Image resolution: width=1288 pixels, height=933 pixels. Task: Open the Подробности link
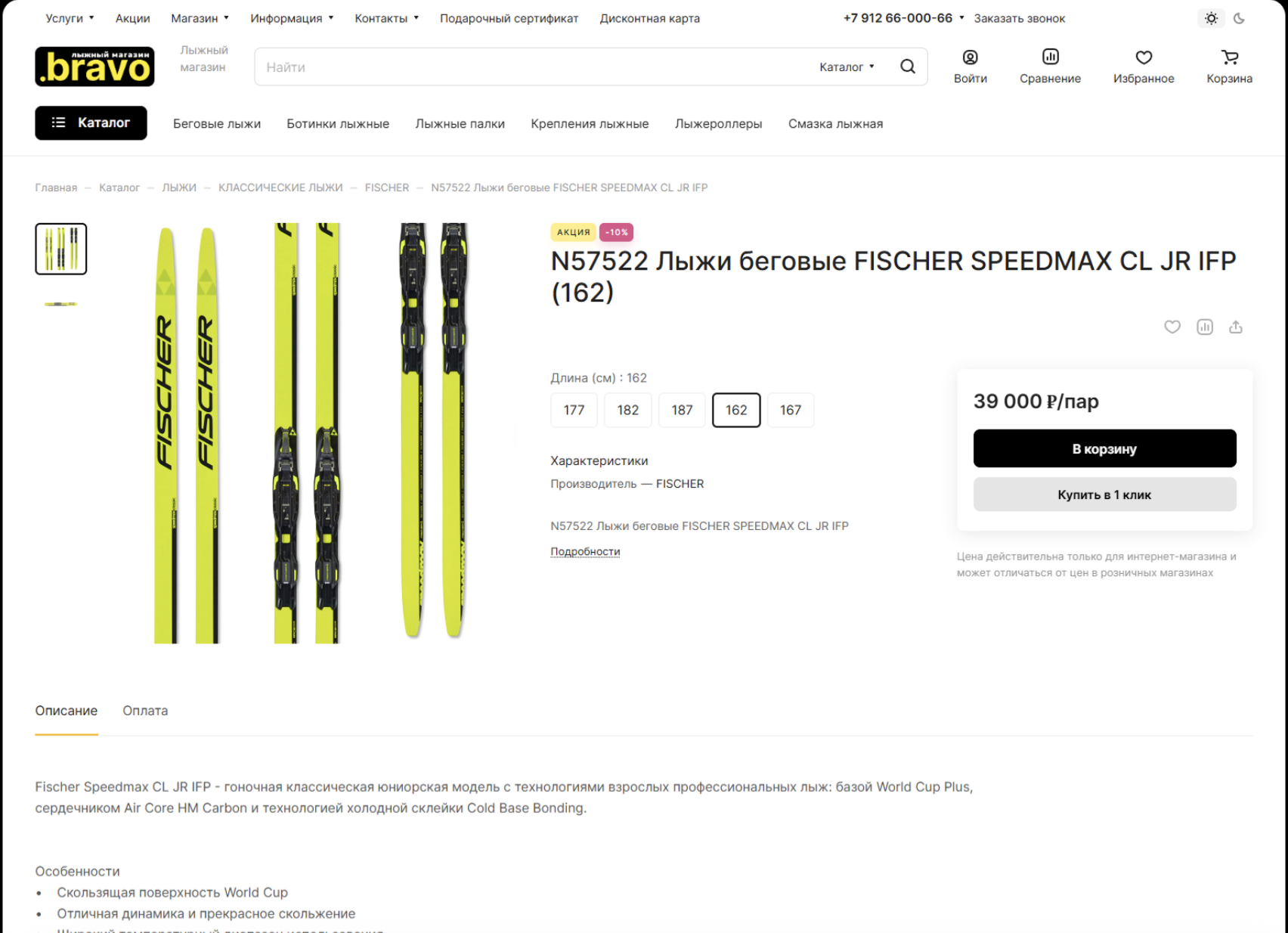coord(585,551)
